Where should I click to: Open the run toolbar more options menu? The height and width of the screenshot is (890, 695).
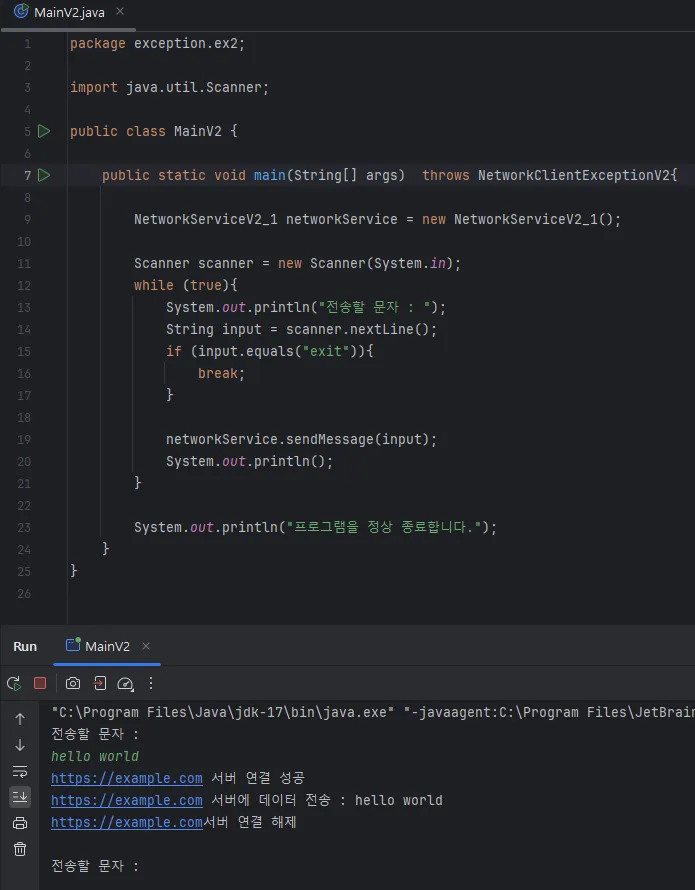pos(151,683)
